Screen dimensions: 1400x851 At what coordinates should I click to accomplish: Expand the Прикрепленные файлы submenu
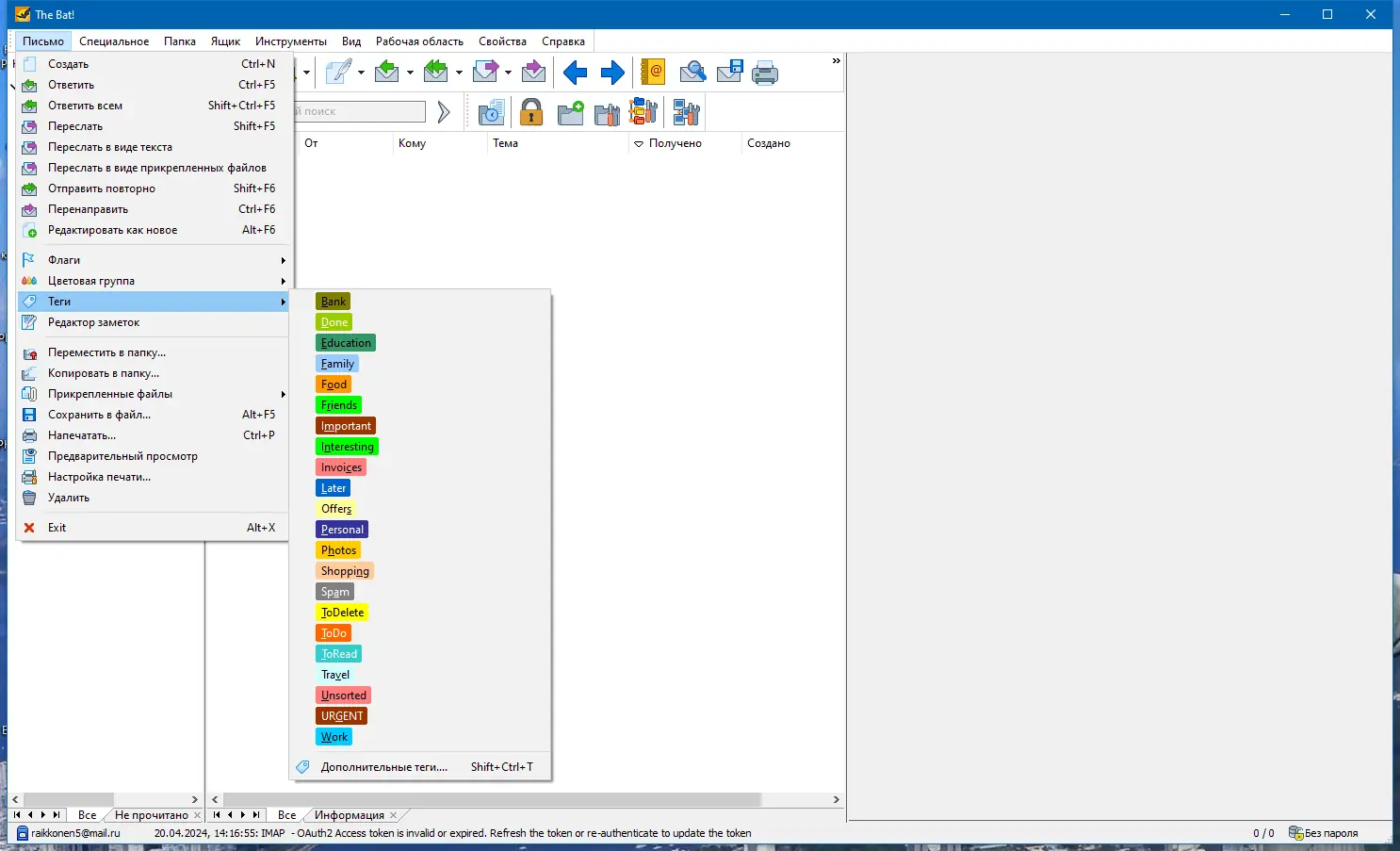tap(154, 394)
